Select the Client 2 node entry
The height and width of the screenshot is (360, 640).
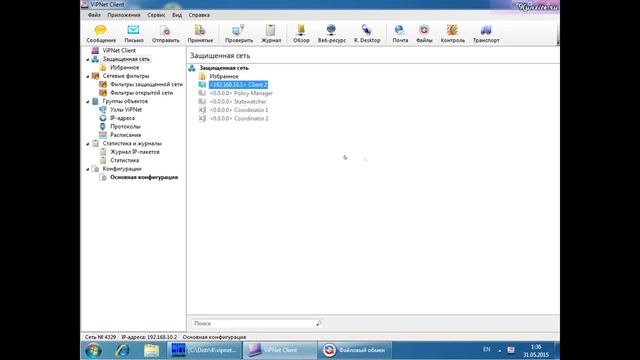[x=238, y=85]
